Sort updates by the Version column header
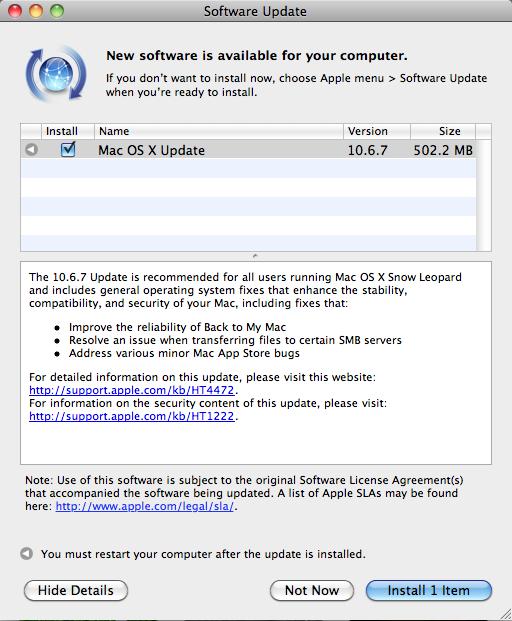 click(x=377, y=131)
